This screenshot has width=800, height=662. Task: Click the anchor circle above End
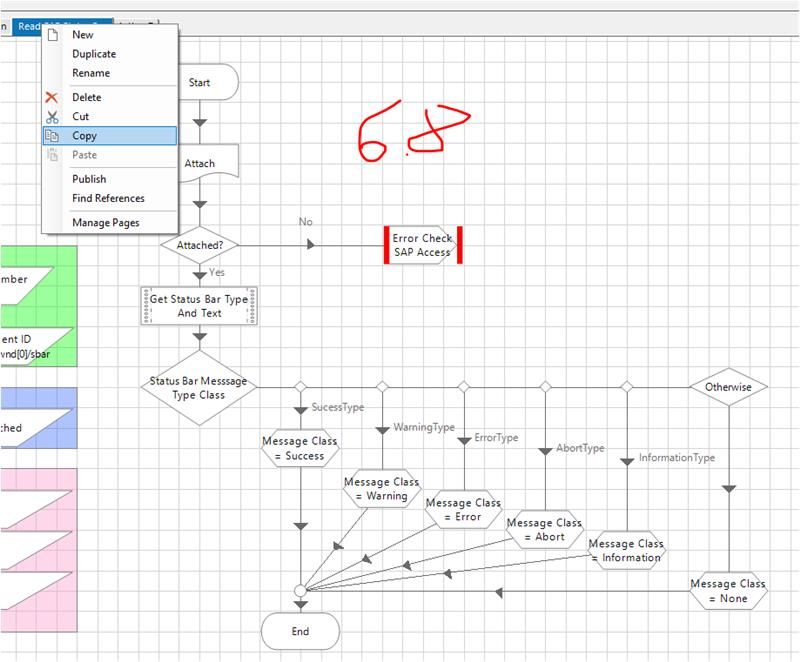click(301, 591)
